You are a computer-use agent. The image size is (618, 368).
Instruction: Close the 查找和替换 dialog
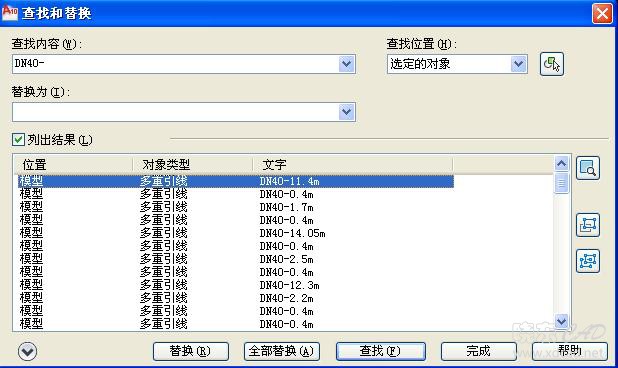click(602, 13)
